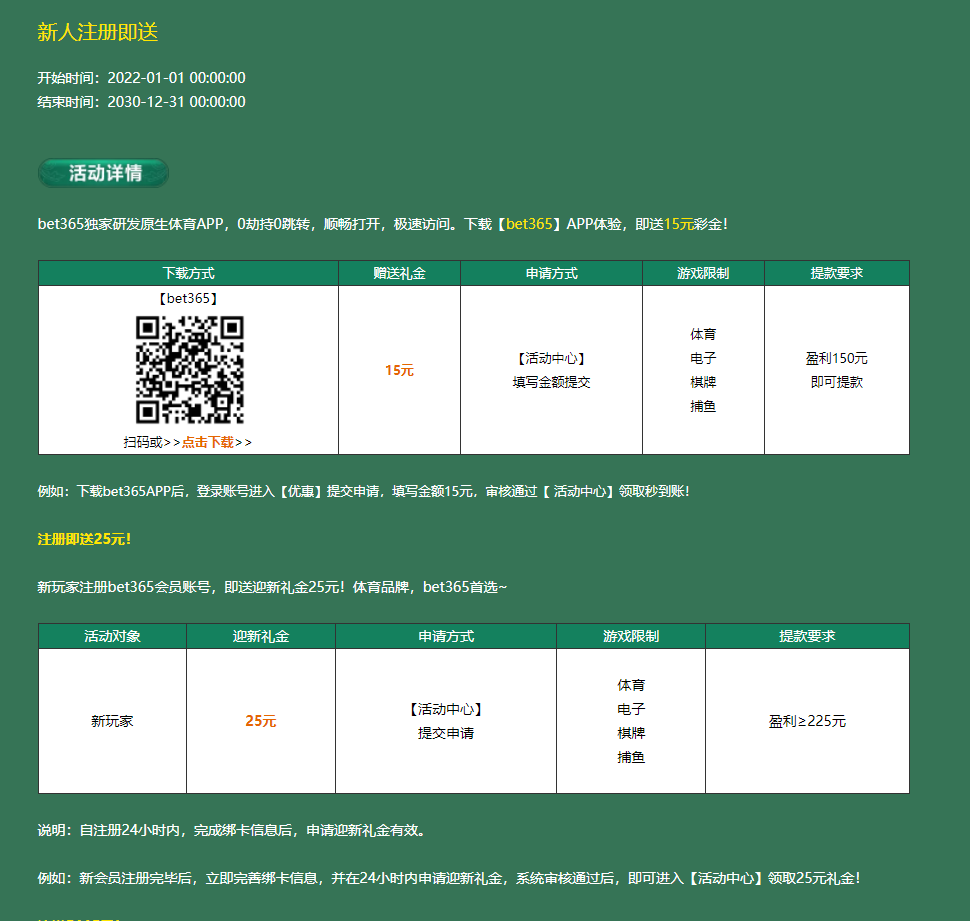970x921 pixels.
Task: Click 新玩家注册bet365会员账号 sentence
Action: pos(272,587)
